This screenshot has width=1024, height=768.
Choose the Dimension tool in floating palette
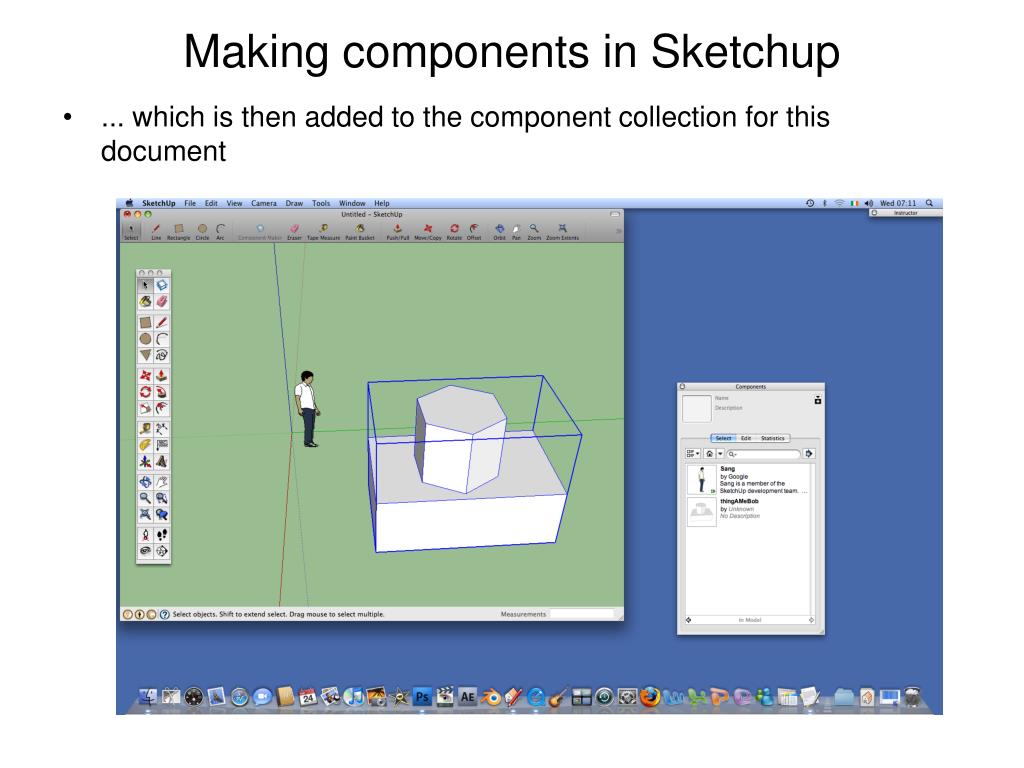[x=162, y=428]
